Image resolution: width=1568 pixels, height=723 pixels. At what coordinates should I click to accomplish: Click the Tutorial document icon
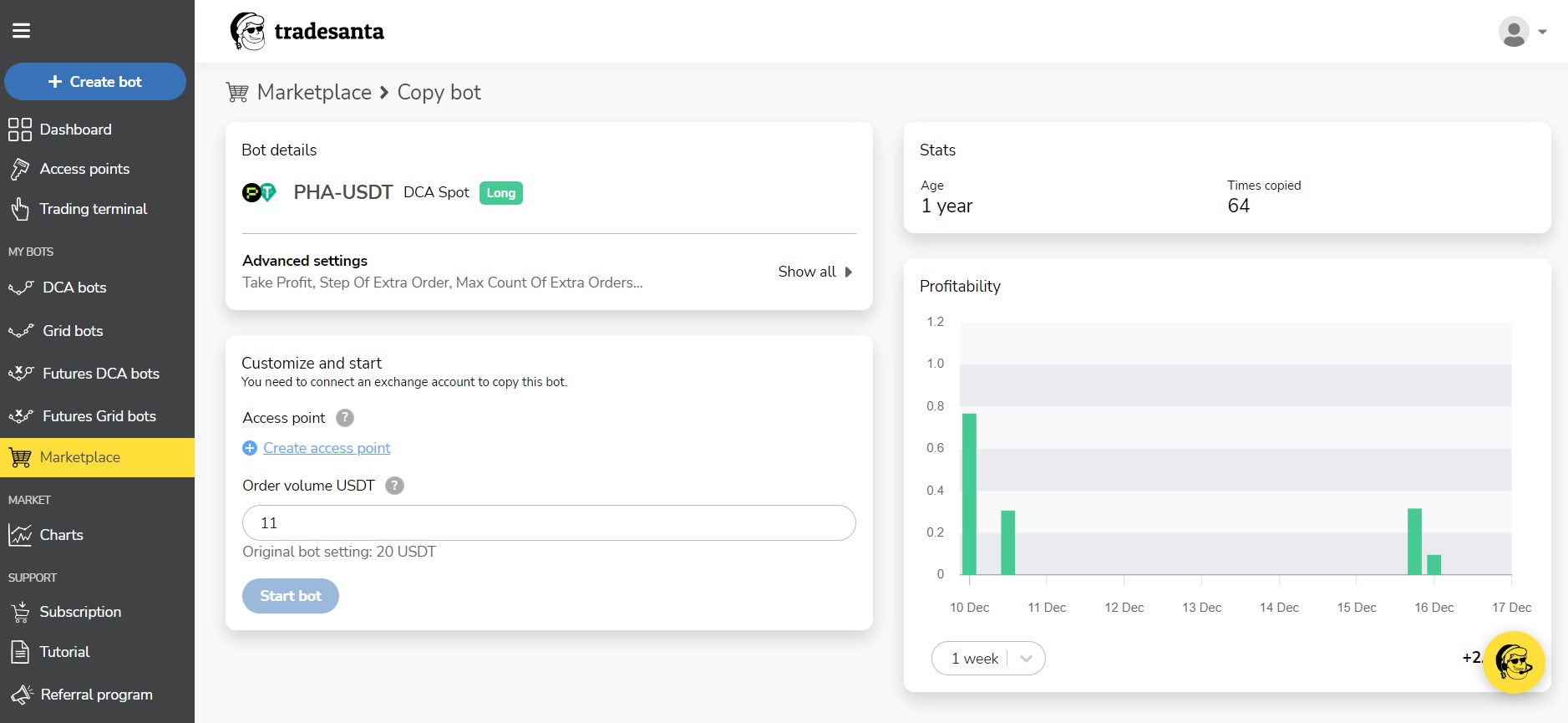pos(20,652)
